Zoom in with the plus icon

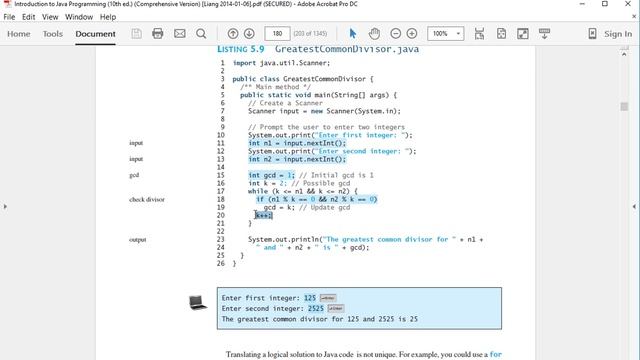click(411, 33)
